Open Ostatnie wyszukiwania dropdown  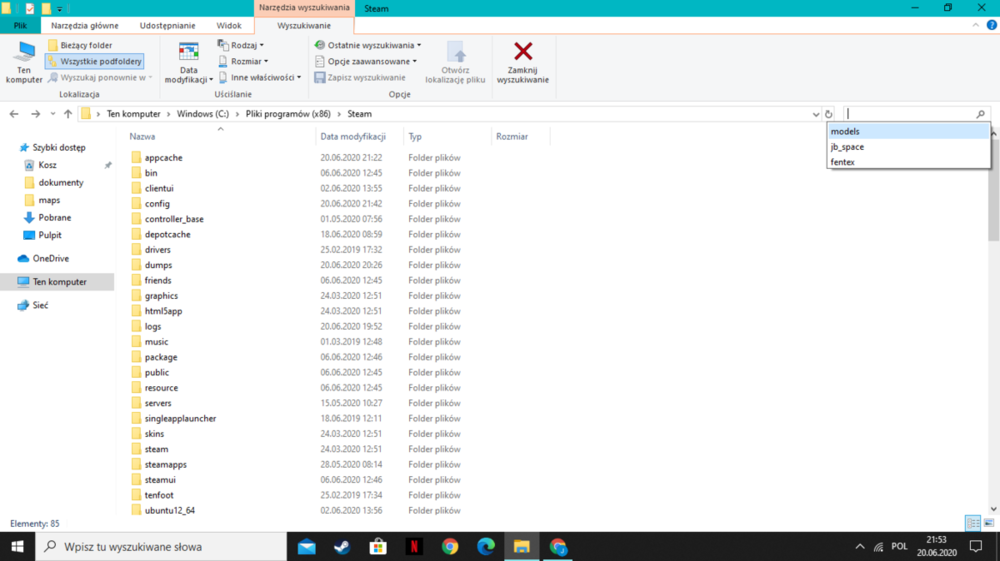tap(368, 45)
